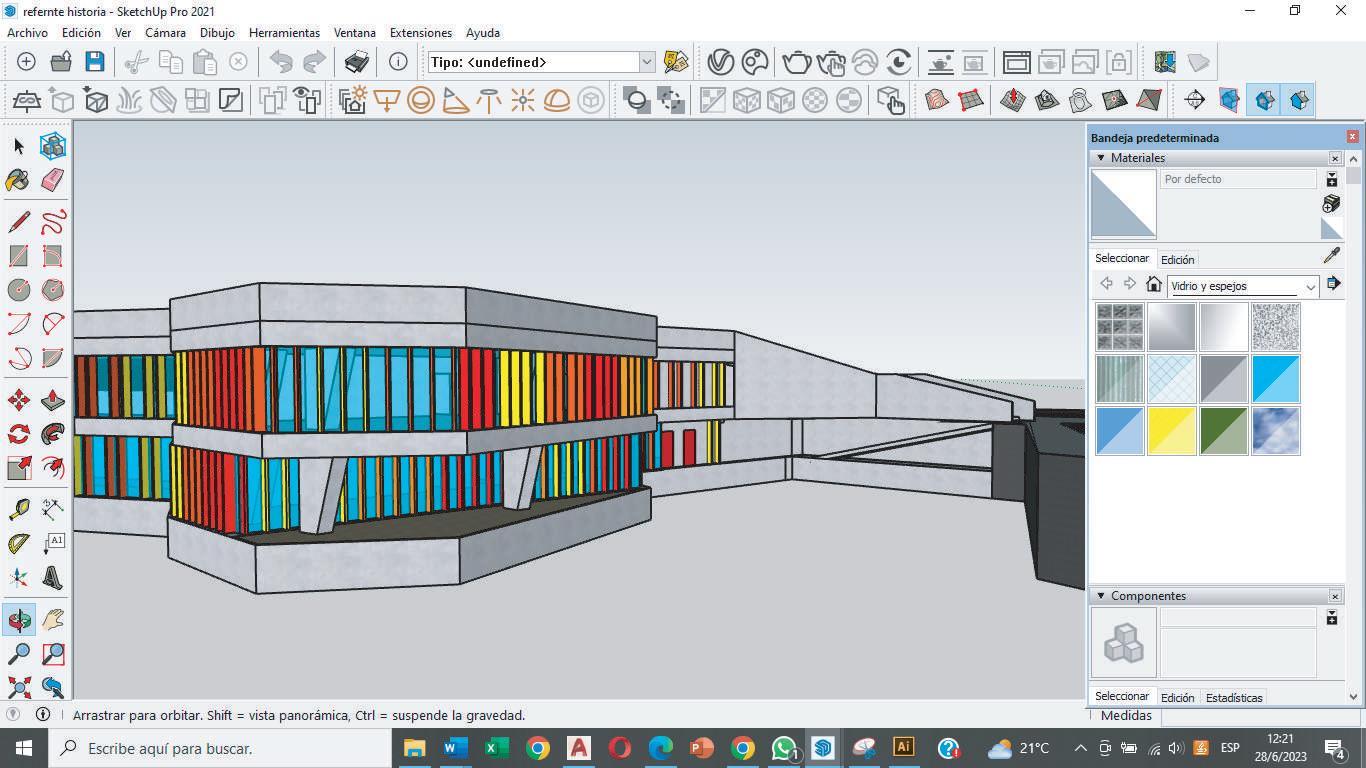Activate the Push/Pull tool
1366x768 pixels.
[x=53, y=401]
